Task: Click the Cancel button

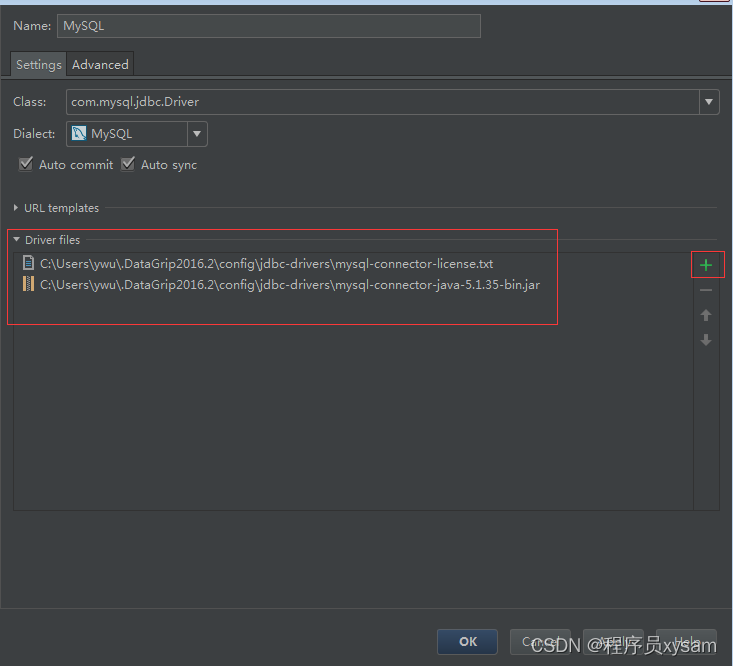Action: point(540,642)
